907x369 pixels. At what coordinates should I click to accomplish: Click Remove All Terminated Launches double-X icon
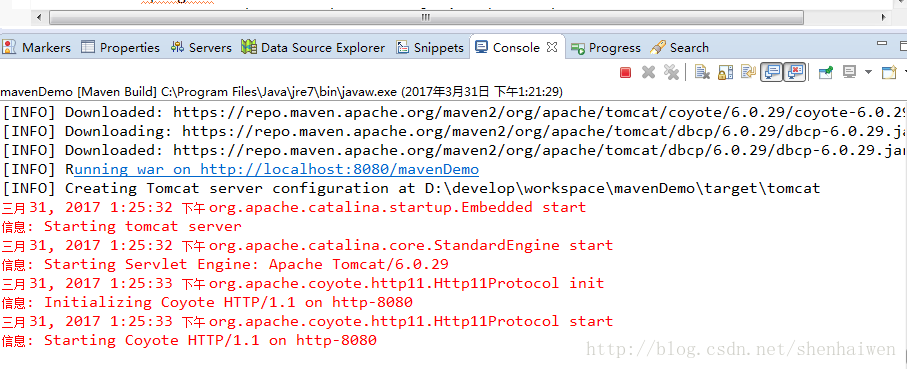(x=671, y=72)
